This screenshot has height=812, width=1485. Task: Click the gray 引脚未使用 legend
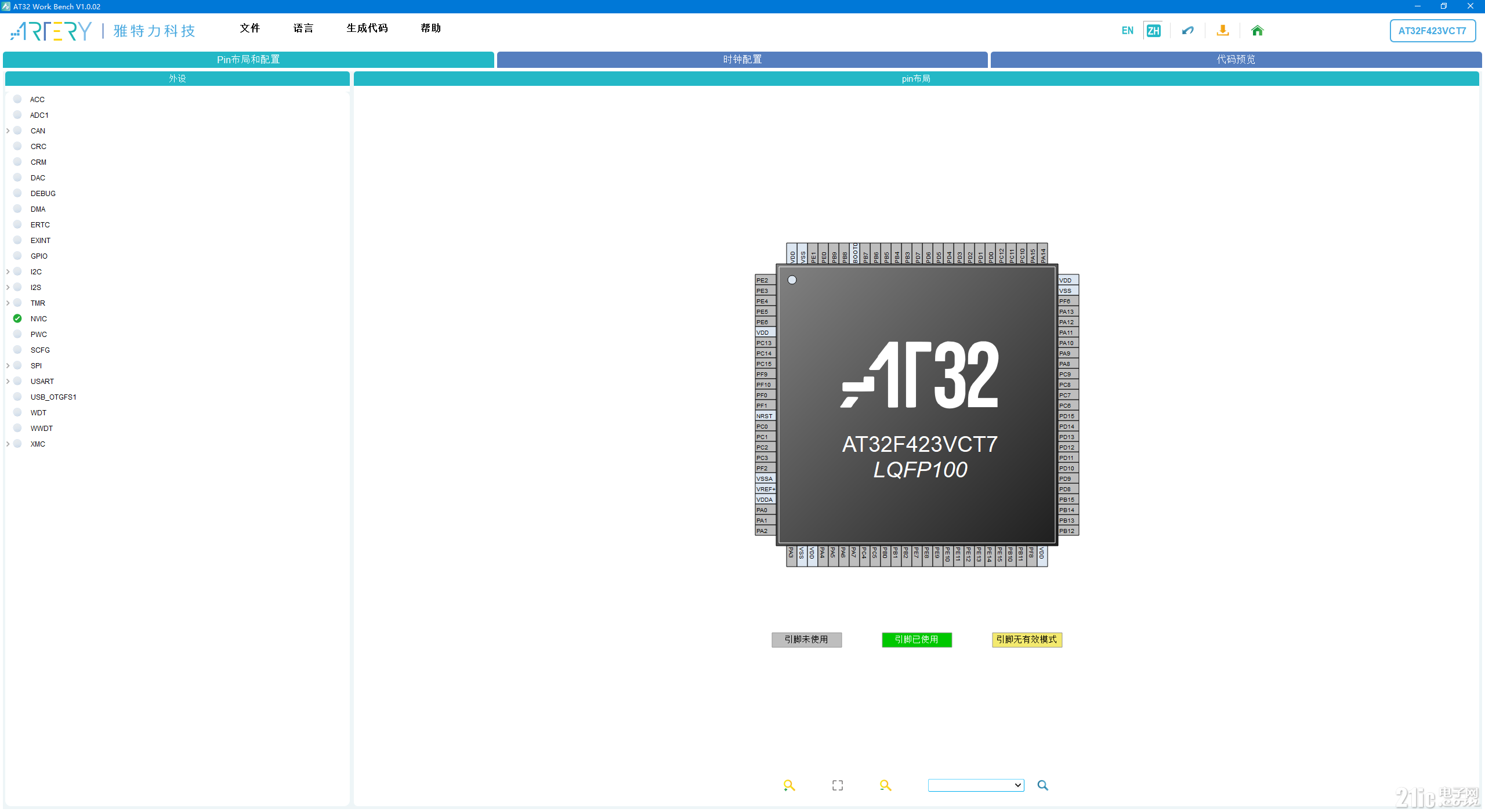[806, 639]
